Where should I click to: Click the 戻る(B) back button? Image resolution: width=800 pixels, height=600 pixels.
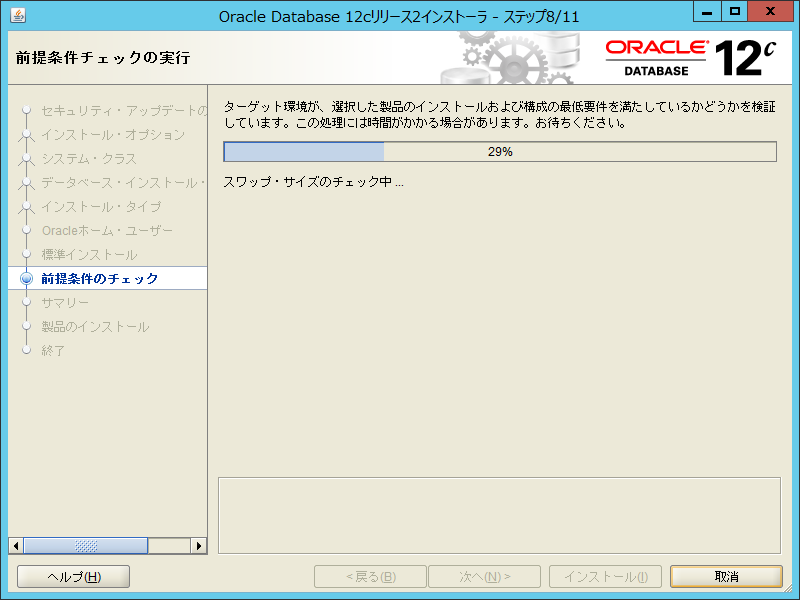[x=370, y=577]
